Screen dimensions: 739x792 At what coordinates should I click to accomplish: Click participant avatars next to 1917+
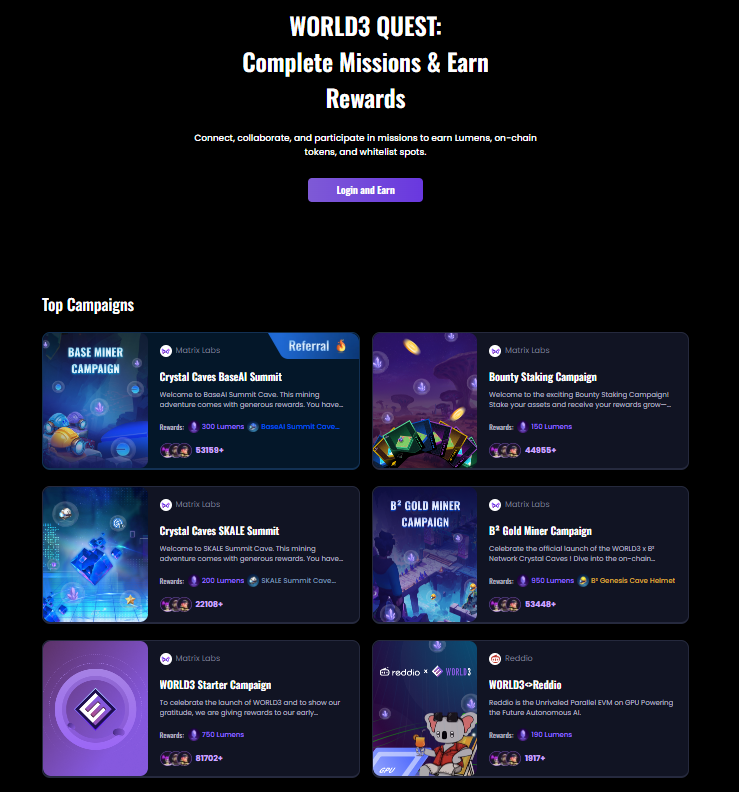point(505,758)
